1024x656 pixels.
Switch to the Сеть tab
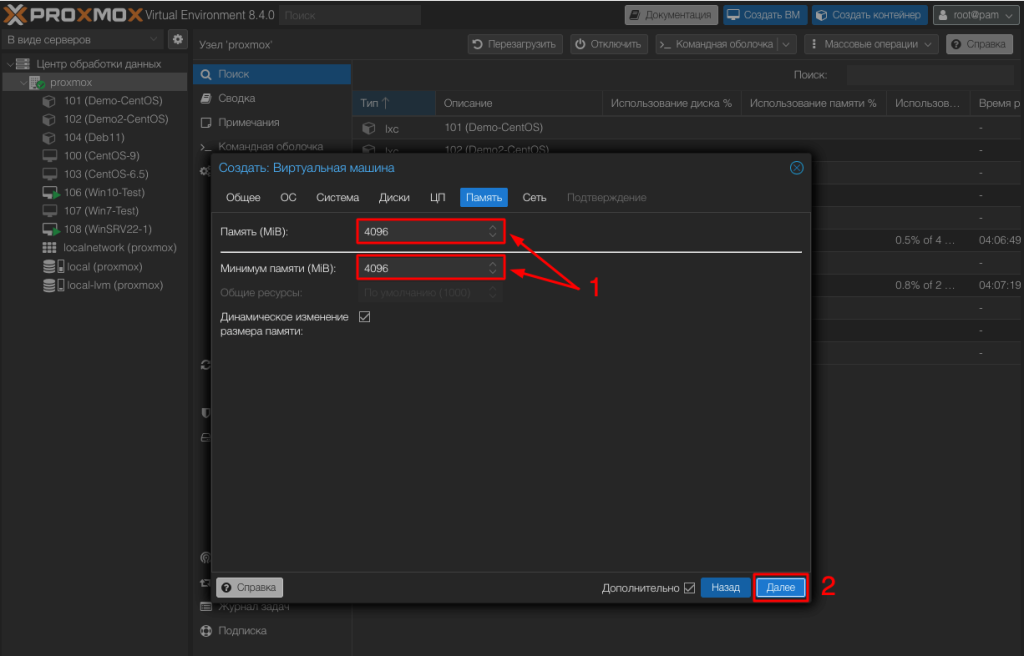(534, 198)
